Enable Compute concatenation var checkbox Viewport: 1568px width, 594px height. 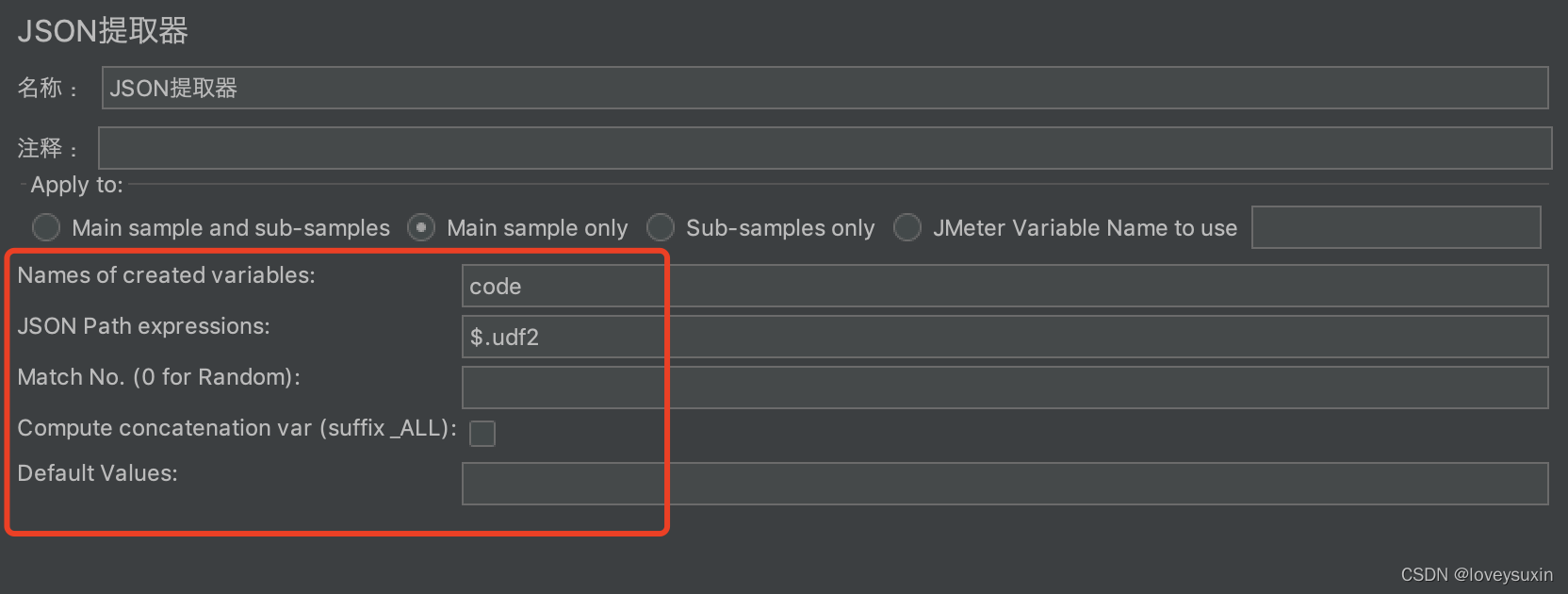tap(482, 433)
